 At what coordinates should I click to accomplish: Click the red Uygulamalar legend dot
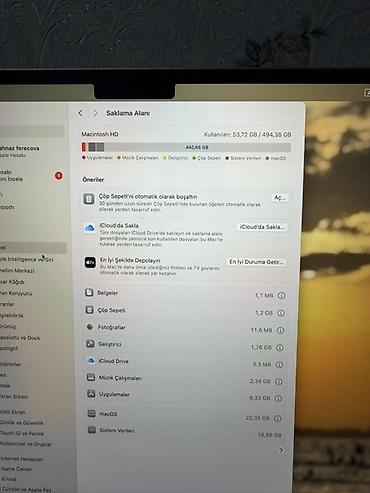pyautogui.click(x=84, y=157)
